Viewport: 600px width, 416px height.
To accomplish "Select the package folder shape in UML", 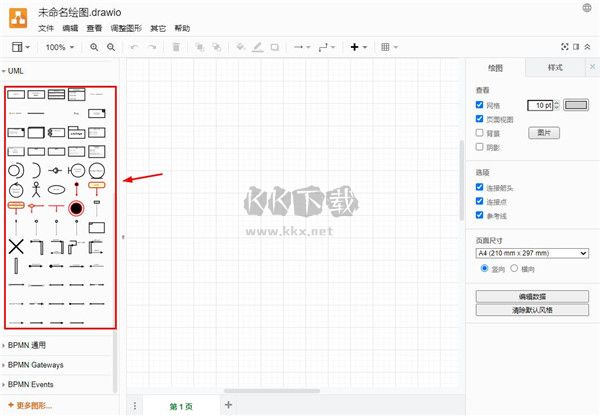I will pos(77,132).
